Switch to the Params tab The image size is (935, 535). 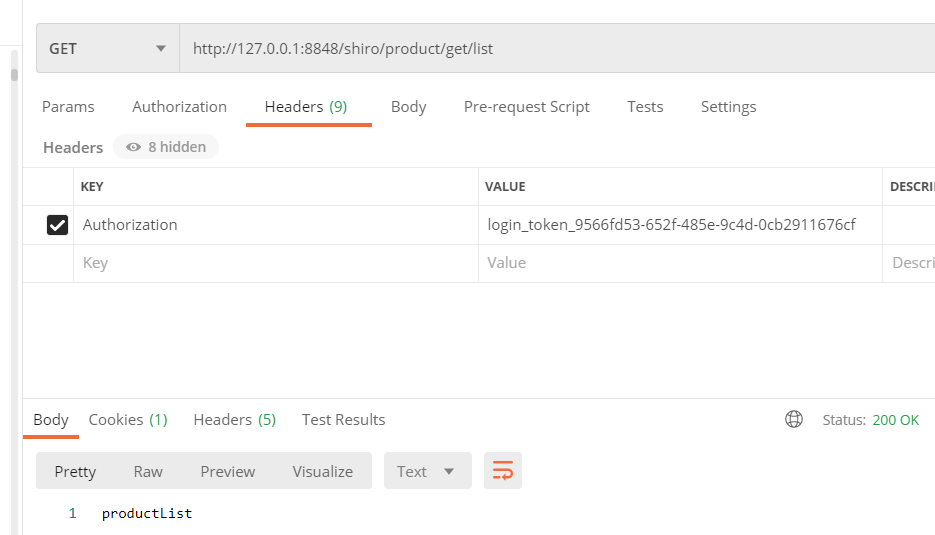tap(68, 107)
